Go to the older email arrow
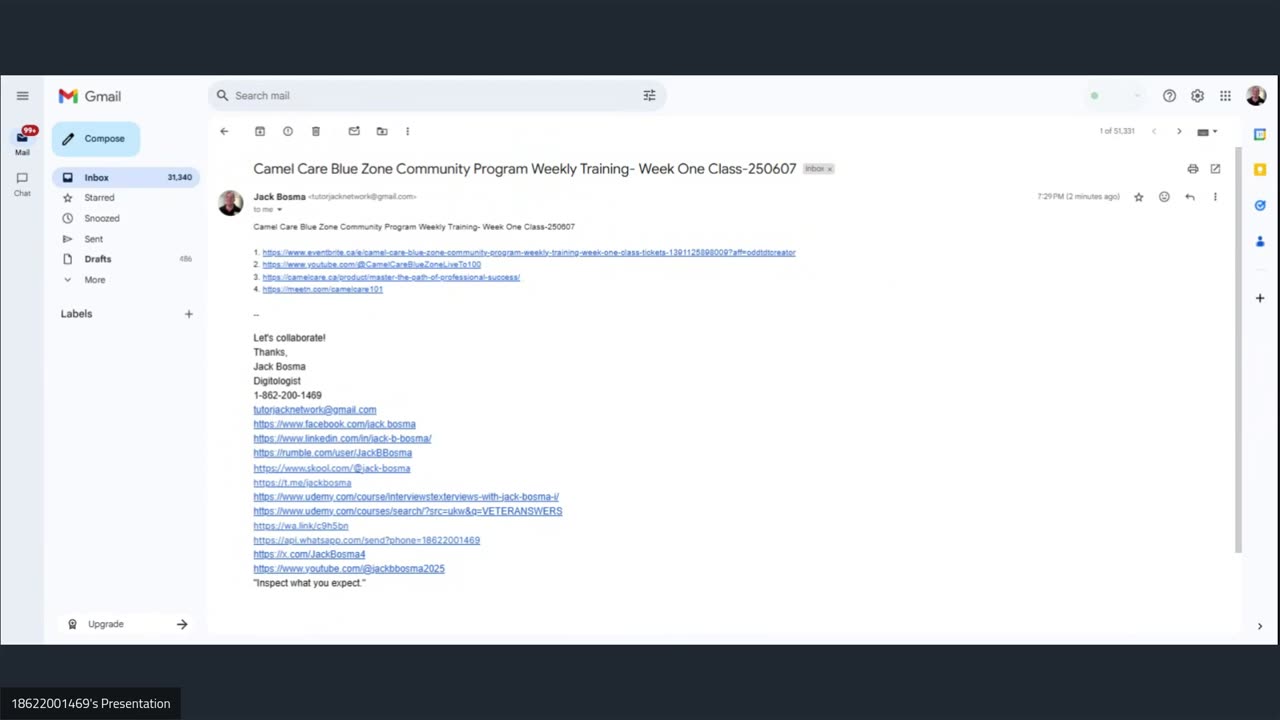 1179,131
